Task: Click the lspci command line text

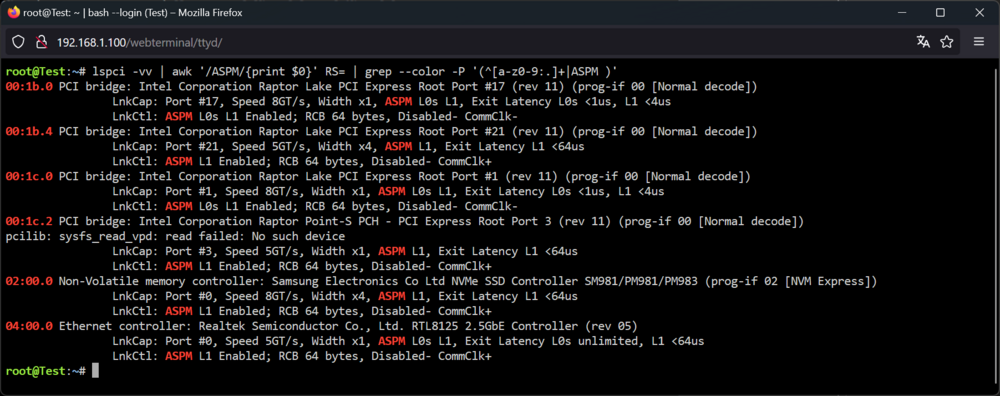Action: click(355, 71)
